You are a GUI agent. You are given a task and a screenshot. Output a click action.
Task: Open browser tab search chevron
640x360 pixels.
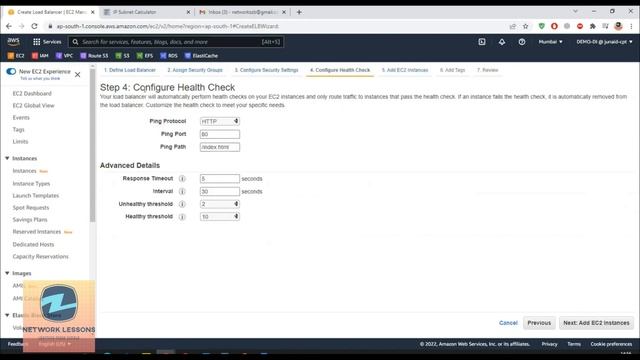575,11
